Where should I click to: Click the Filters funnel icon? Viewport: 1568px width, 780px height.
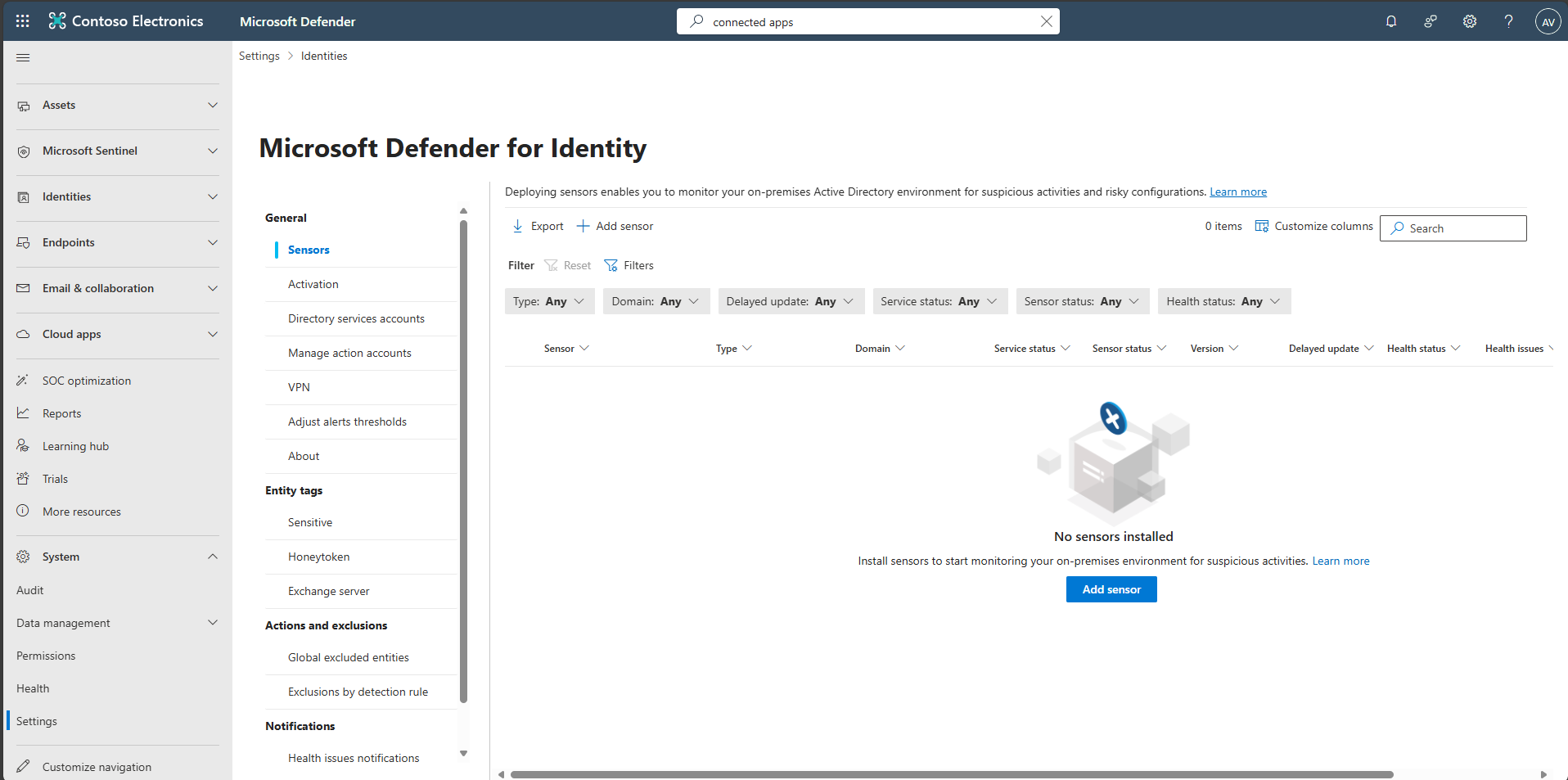611,265
